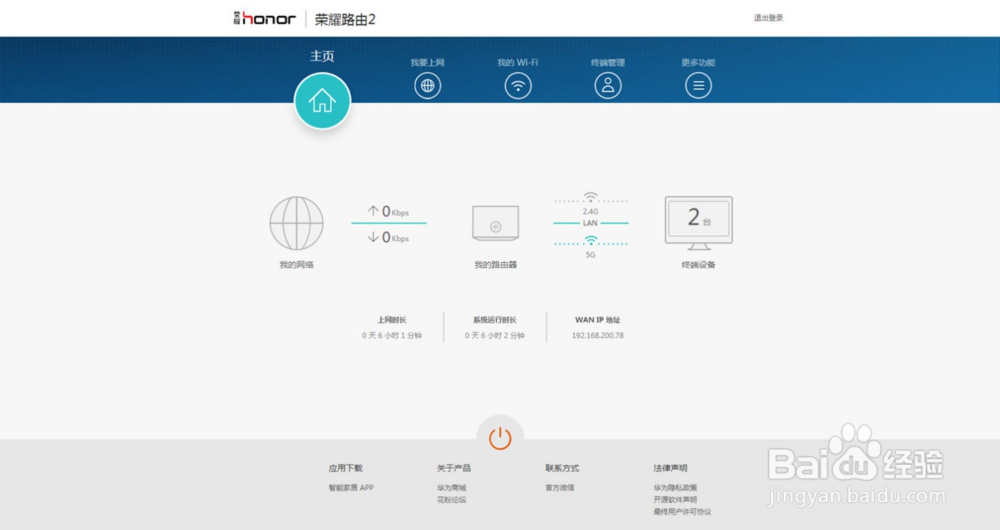The width and height of the screenshot is (1000, 530).
Task: Click the upload speed 0 Kbps
Action: pyautogui.click(x=388, y=211)
